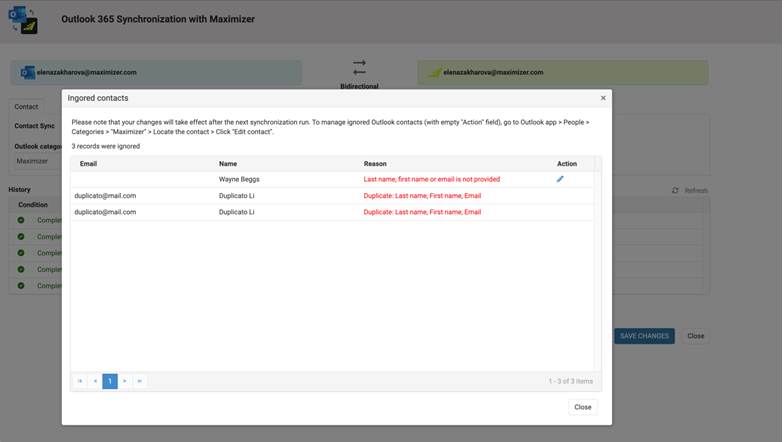Viewport: 784px width, 442px height.
Task: Click the '1 - 3 of 3 items' pager label
Action: (x=570, y=381)
